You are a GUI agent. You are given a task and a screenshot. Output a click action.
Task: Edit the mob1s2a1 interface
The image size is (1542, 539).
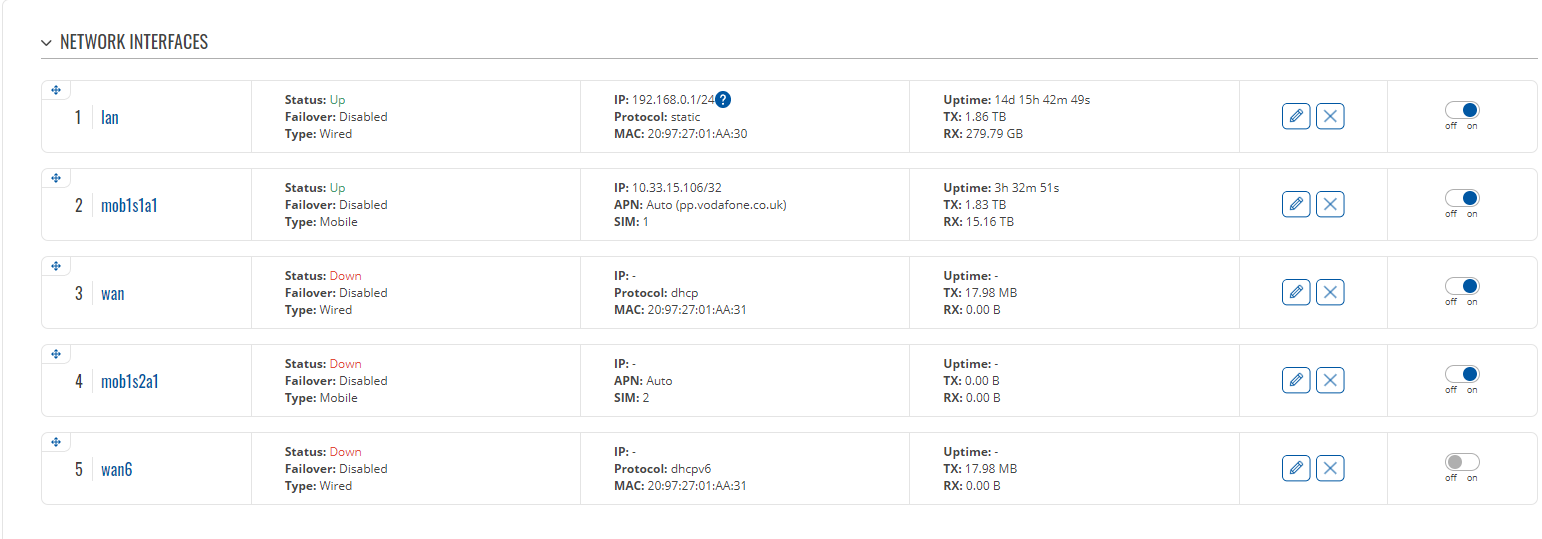tap(1296, 380)
